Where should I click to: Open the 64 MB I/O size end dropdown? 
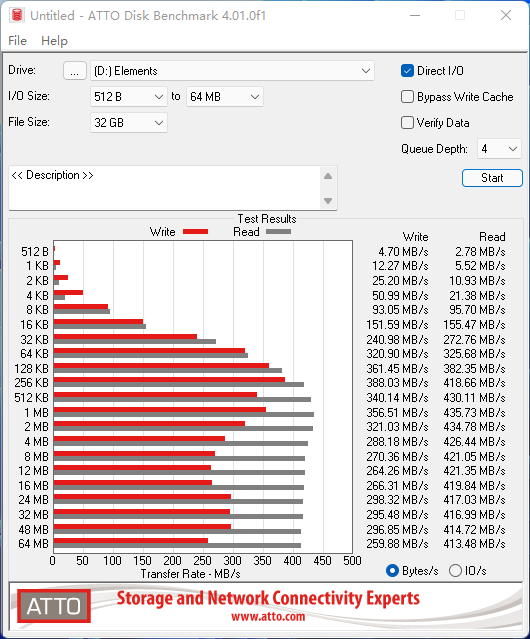(x=225, y=97)
